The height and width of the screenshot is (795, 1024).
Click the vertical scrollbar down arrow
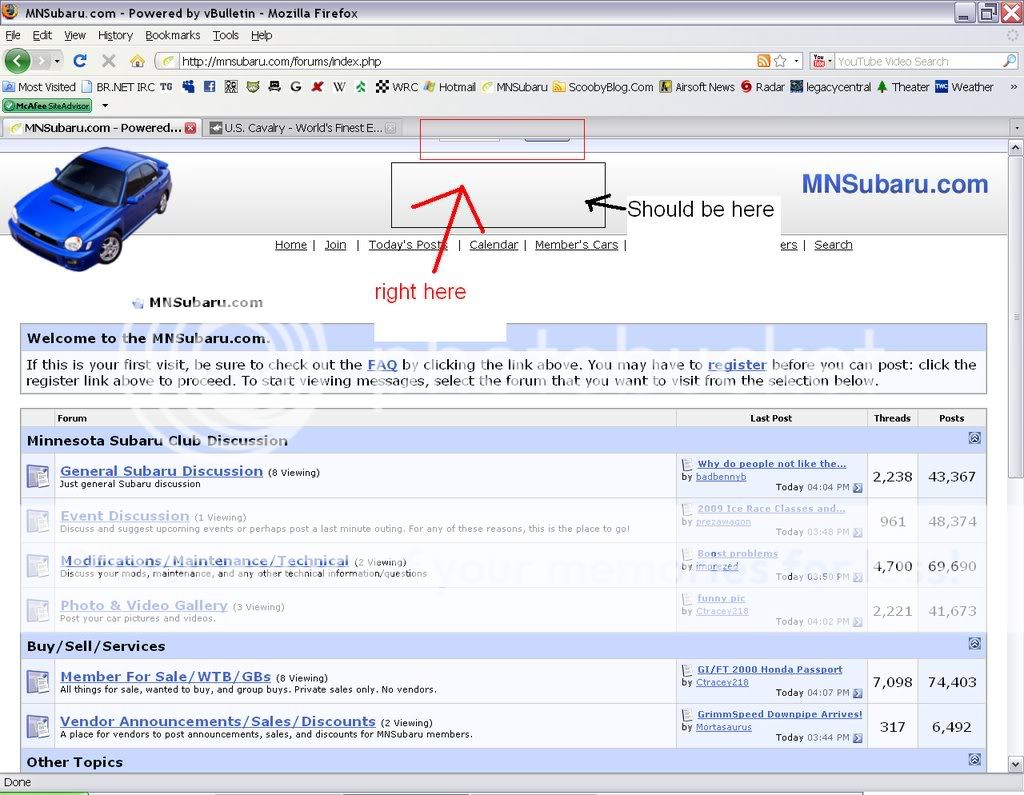pos(1016,764)
